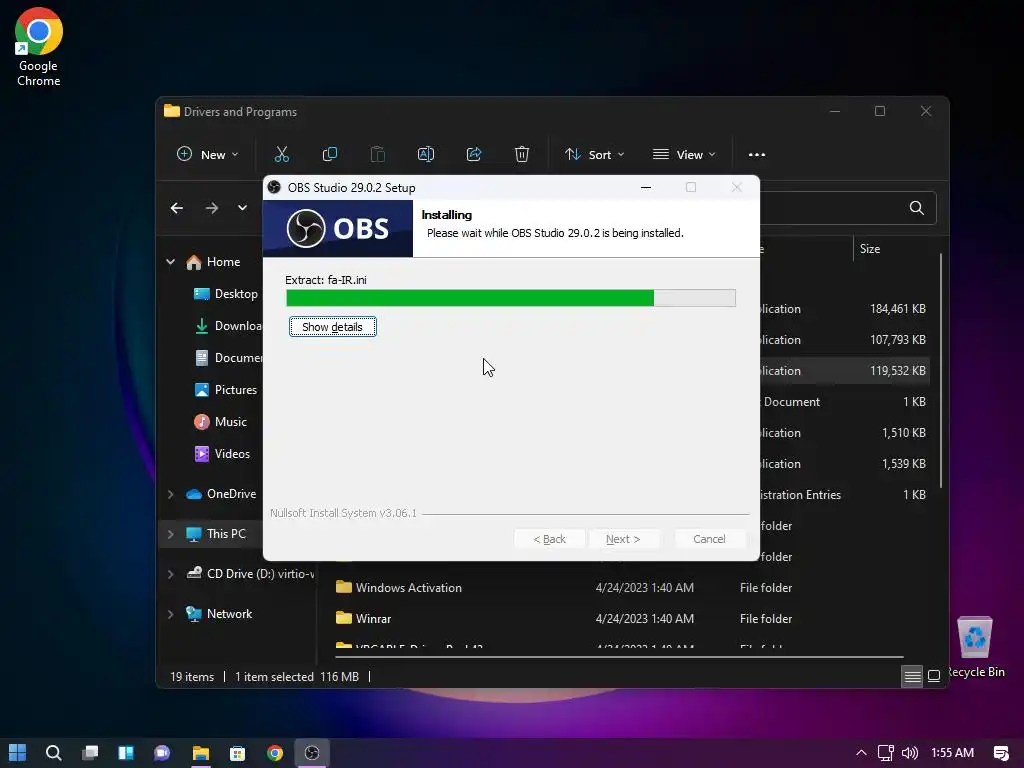Viewport: 1024px width, 768px height.
Task: Select Music in navigation pane
Action: [220, 422]
